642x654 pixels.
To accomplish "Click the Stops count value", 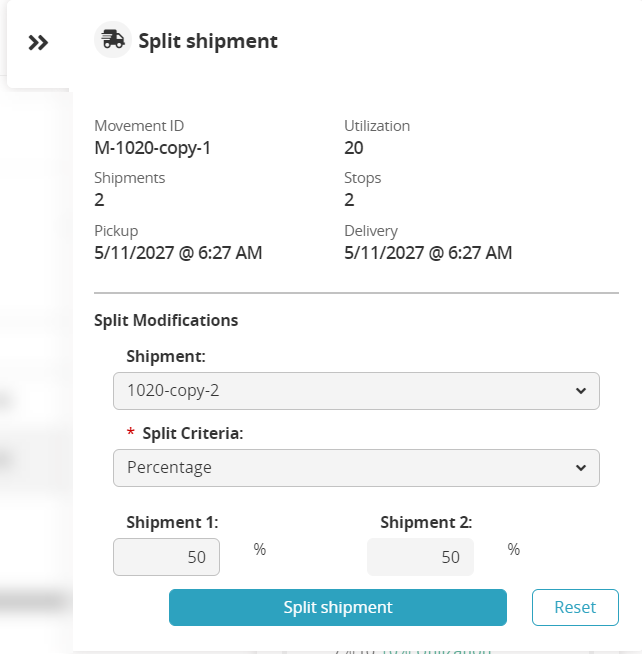I will tap(350, 200).
